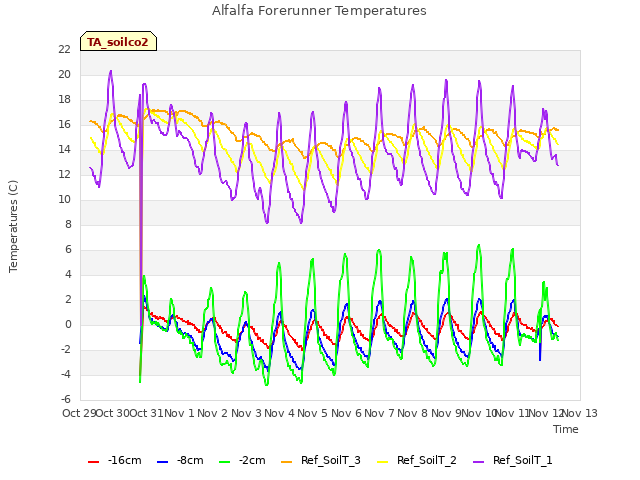
Task: Click the 22 y-axis tick label
Action: coord(64,49)
